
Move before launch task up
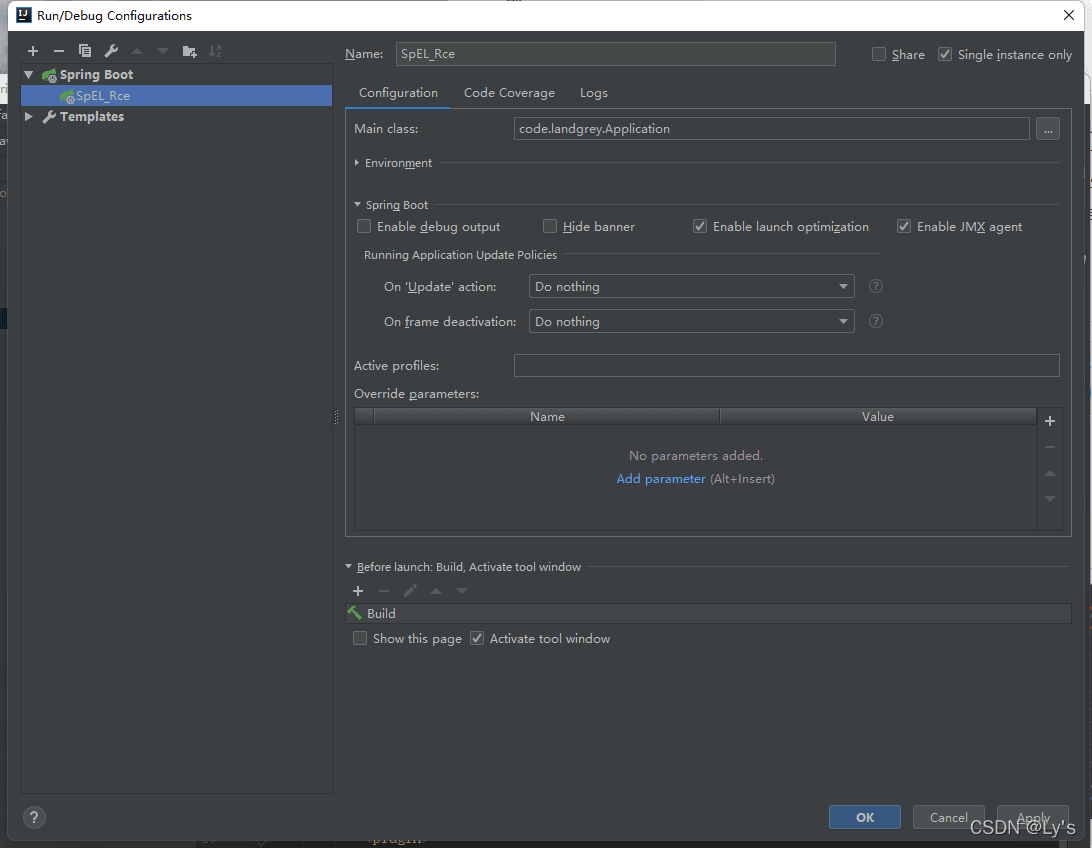coord(436,591)
